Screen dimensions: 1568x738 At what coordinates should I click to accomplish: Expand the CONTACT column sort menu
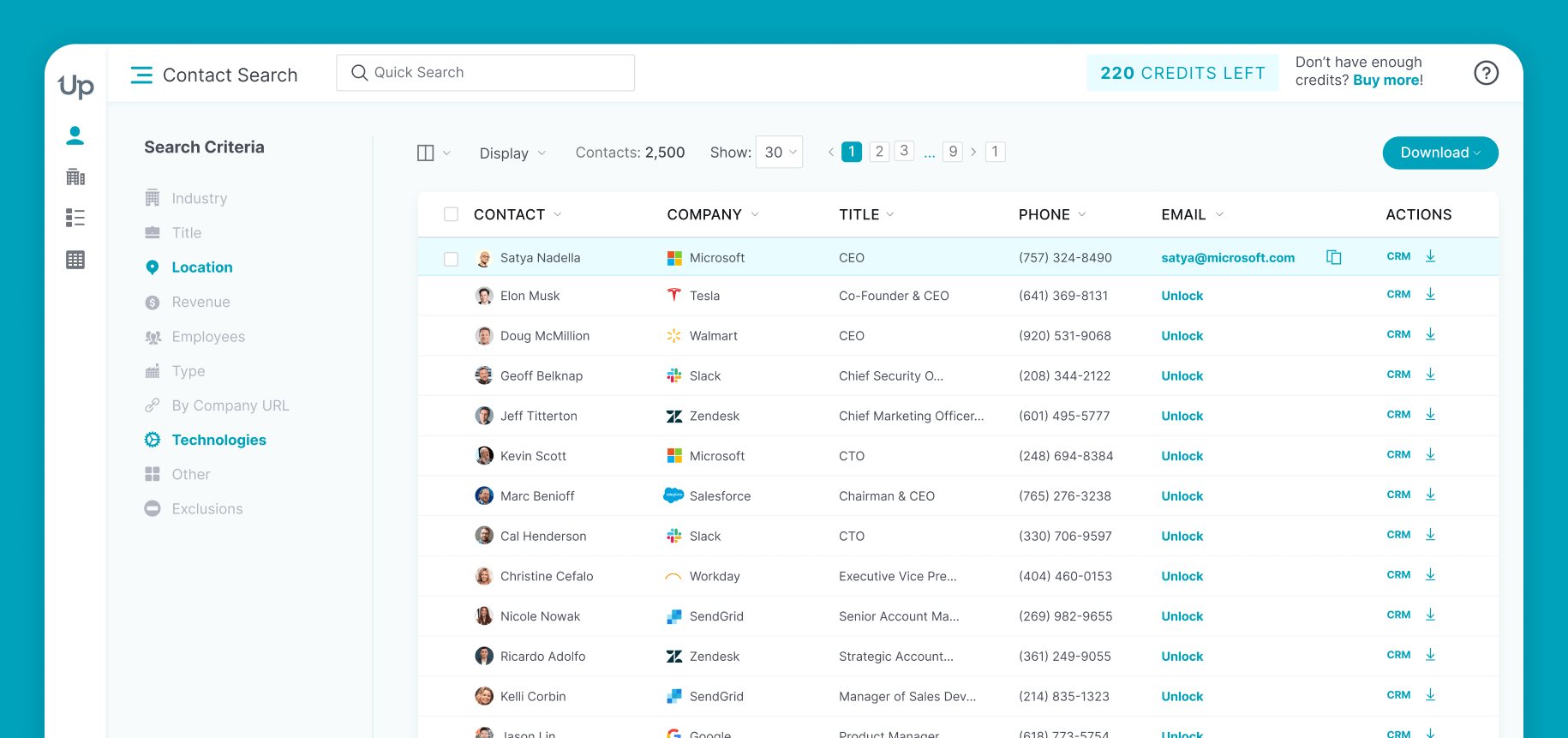click(x=558, y=214)
